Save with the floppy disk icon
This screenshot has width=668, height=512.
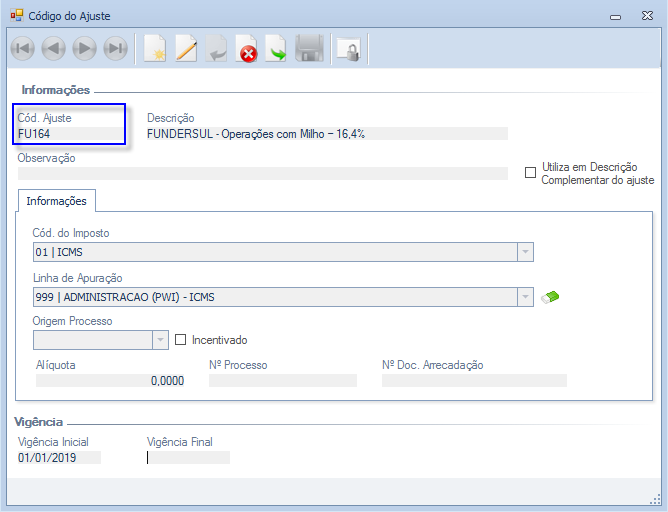click(x=310, y=49)
